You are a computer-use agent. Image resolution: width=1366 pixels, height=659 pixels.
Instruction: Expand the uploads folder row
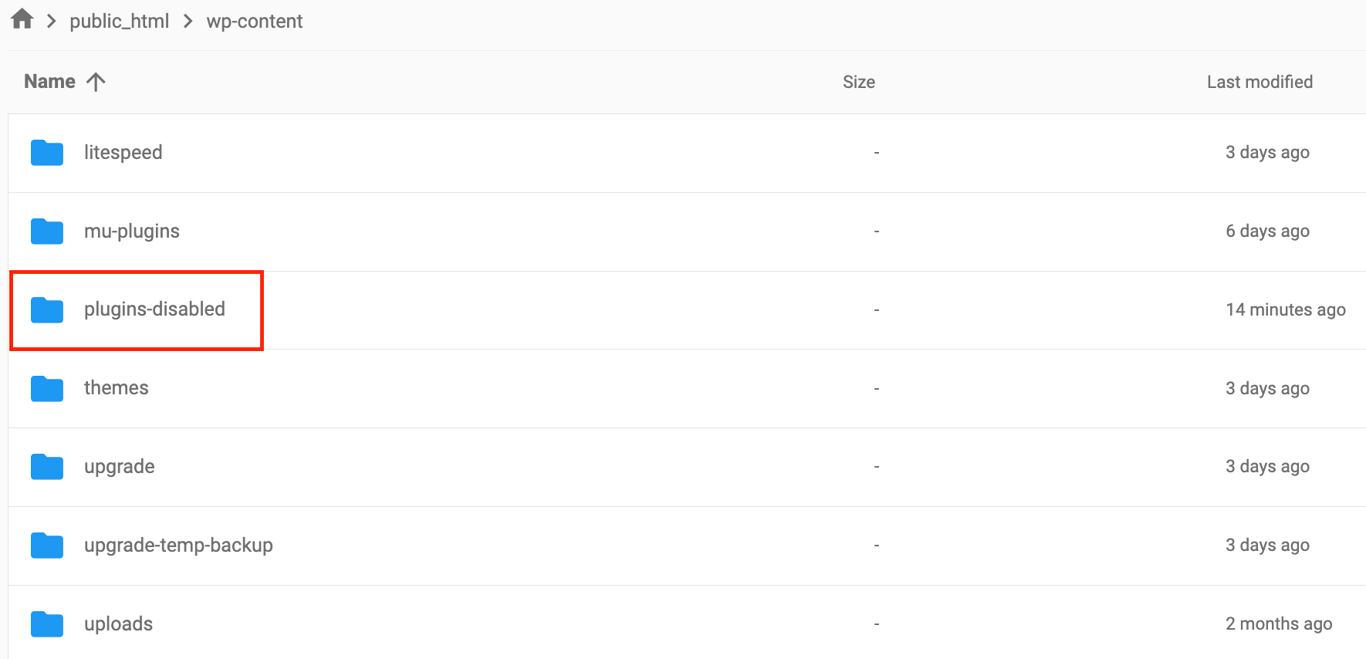(118, 623)
